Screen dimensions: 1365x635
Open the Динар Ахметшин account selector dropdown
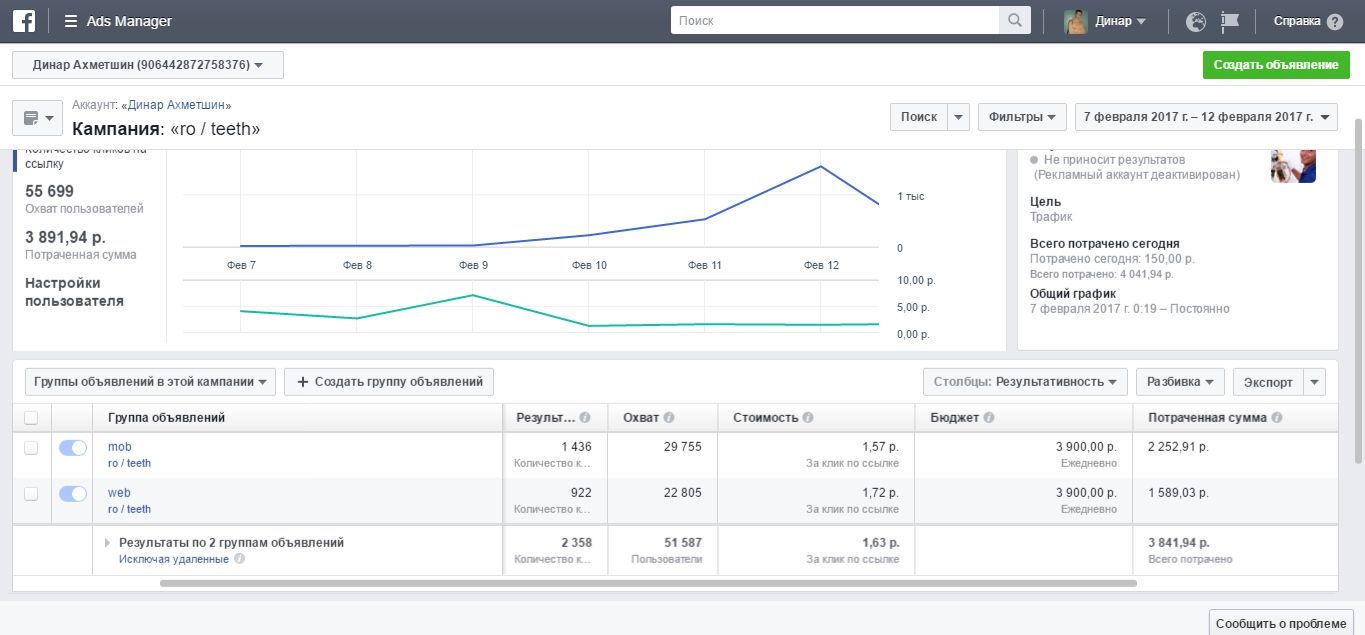pos(148,65)
